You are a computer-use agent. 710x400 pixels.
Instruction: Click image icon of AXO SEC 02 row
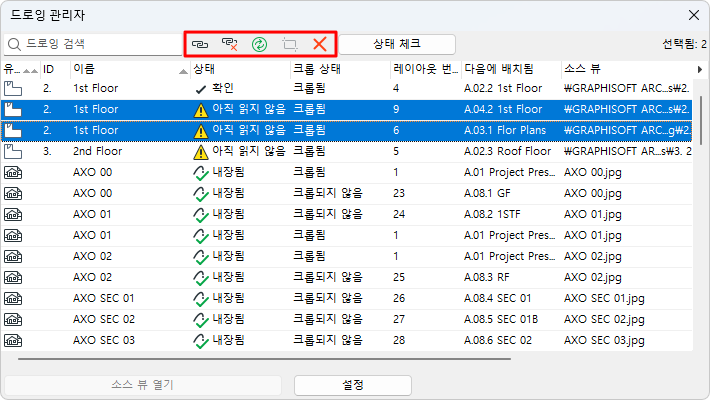pyautogui.click(x=13, y=319)
